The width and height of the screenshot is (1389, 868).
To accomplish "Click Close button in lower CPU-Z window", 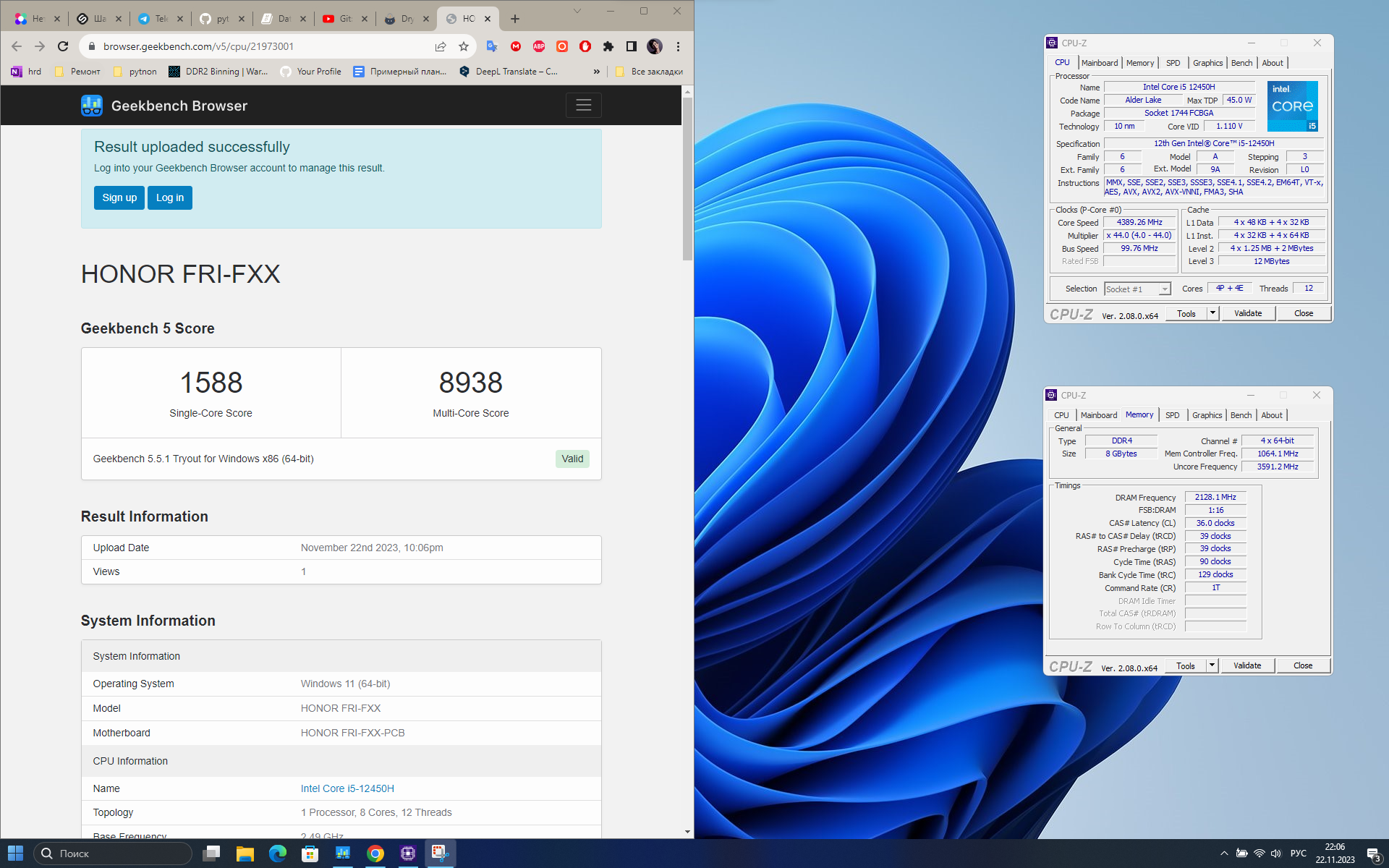I will 1303,665.
